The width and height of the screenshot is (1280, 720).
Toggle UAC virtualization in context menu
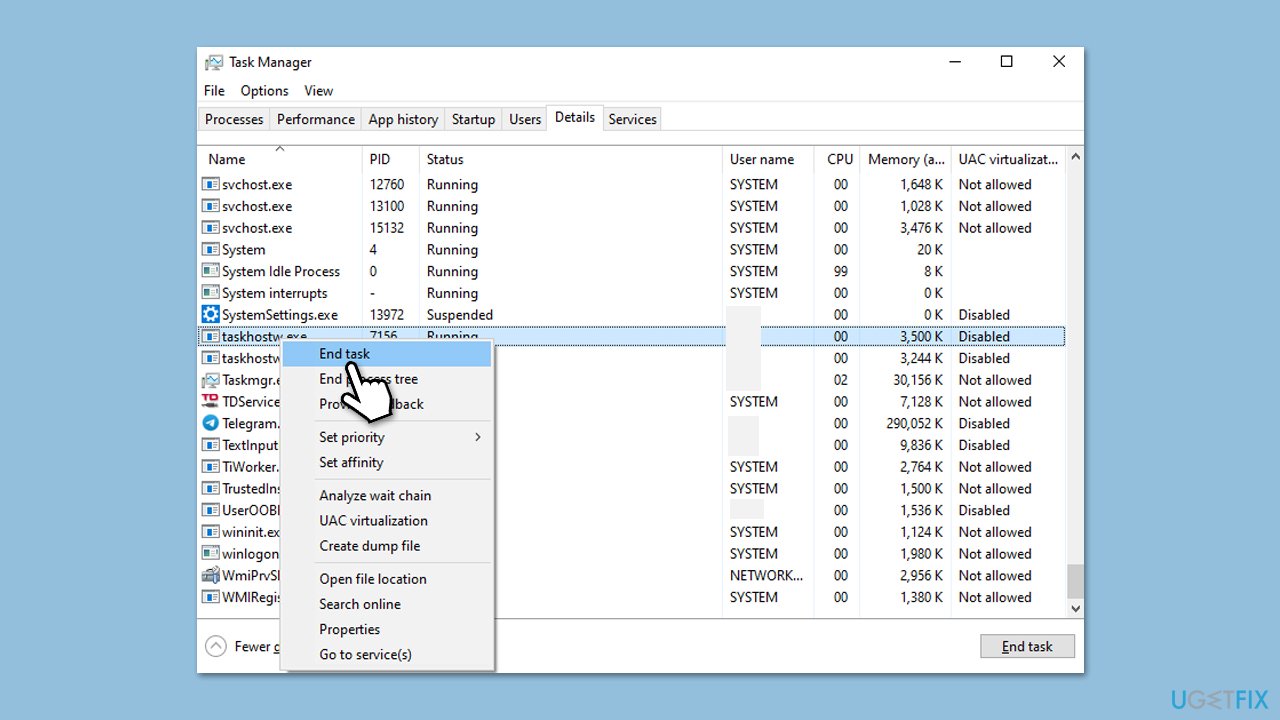click(x=373, y=521)
